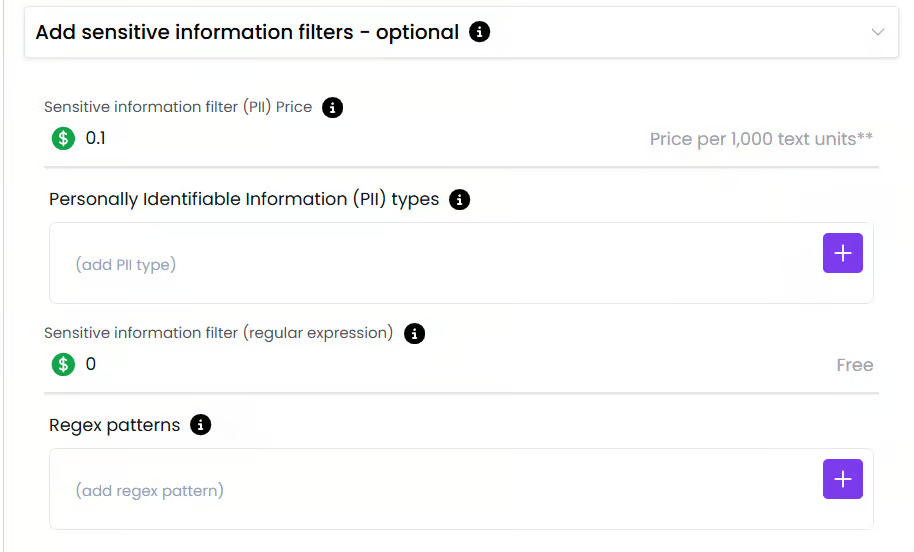914x552 pixels.
Task: Click the "Free" price label
Action: [854, 365]
